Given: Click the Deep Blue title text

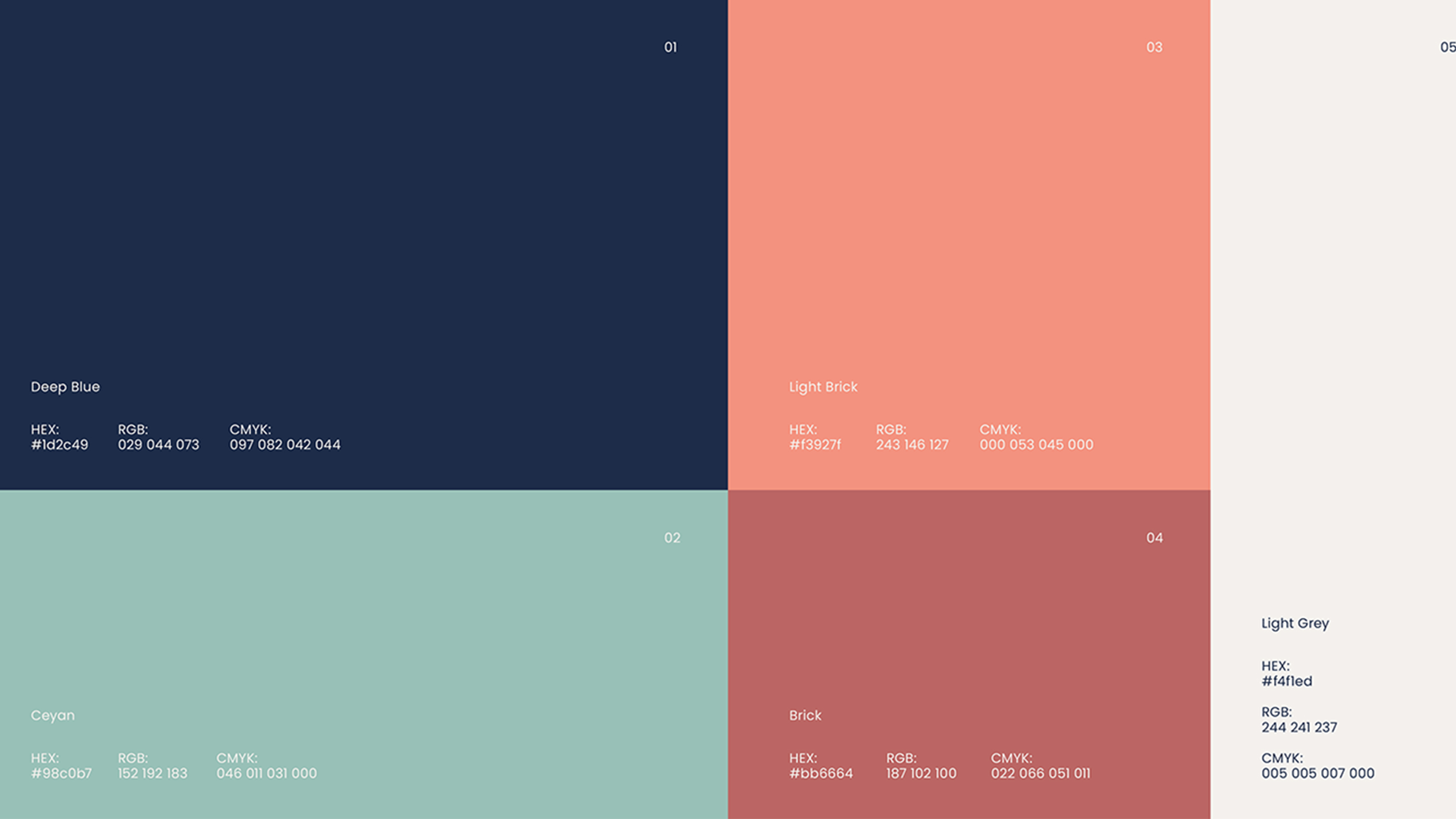Looking at the screenshot, I should (x=65, y=387).
